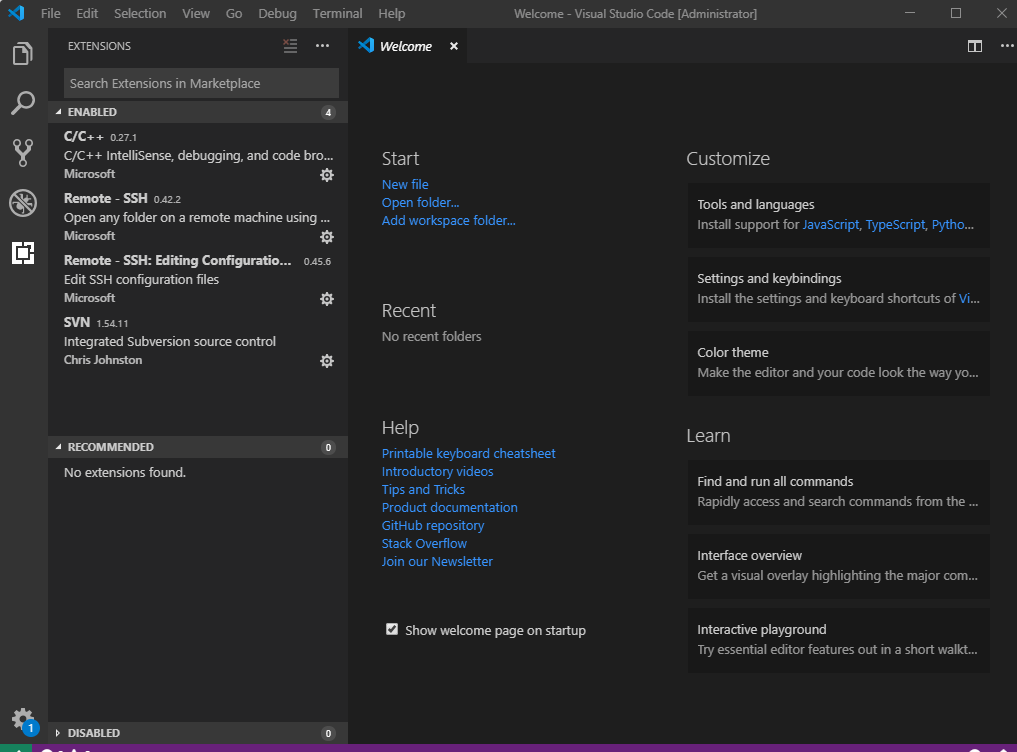This screenshot has height=752, width=1017.
Task: Open the View menu
Action: pos(196,14)
